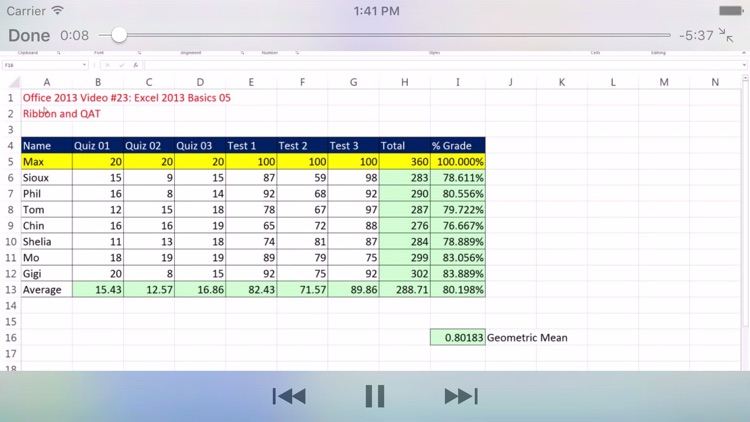Select Shelia's Test 2 score 81
750x422 pixels.
pos(302,242)
